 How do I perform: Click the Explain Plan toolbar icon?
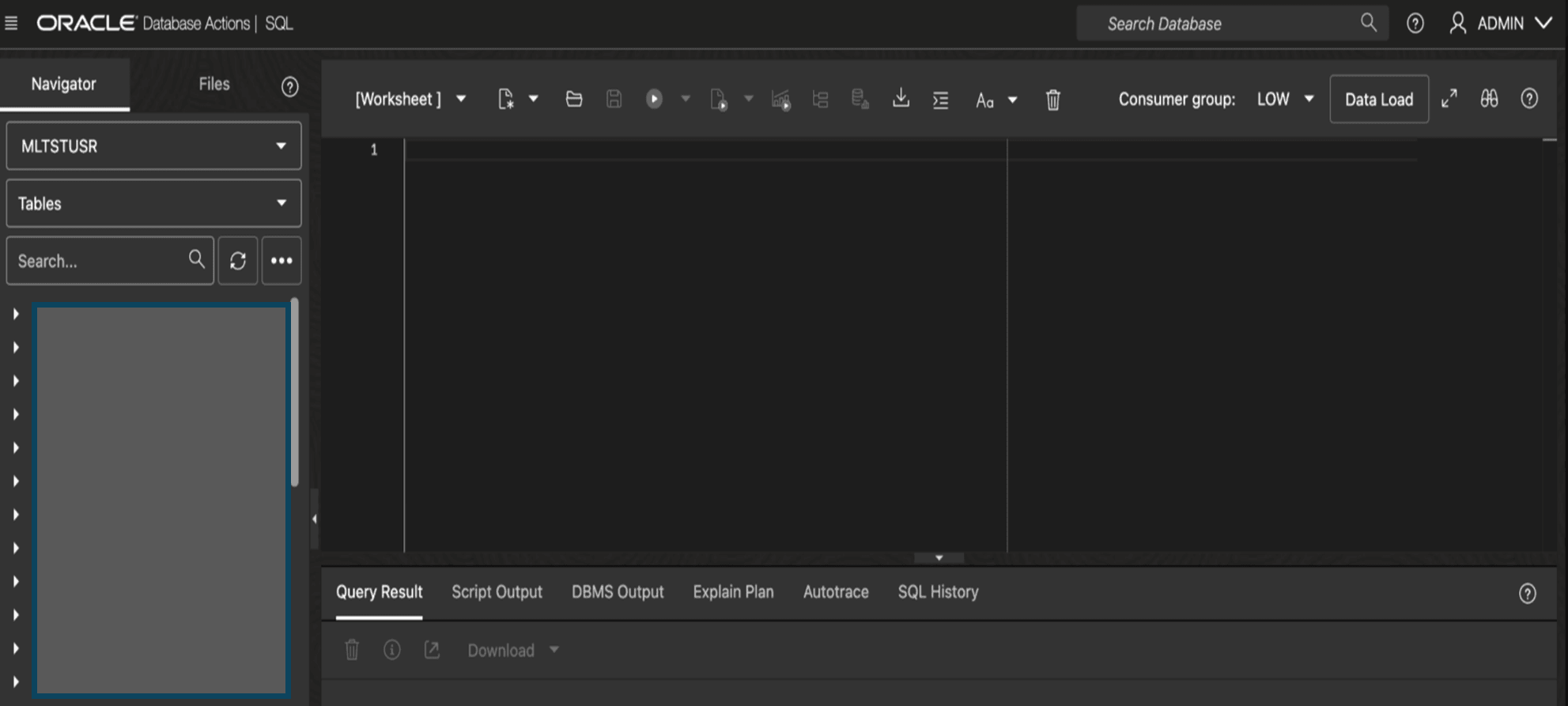(x=780, y=100)
